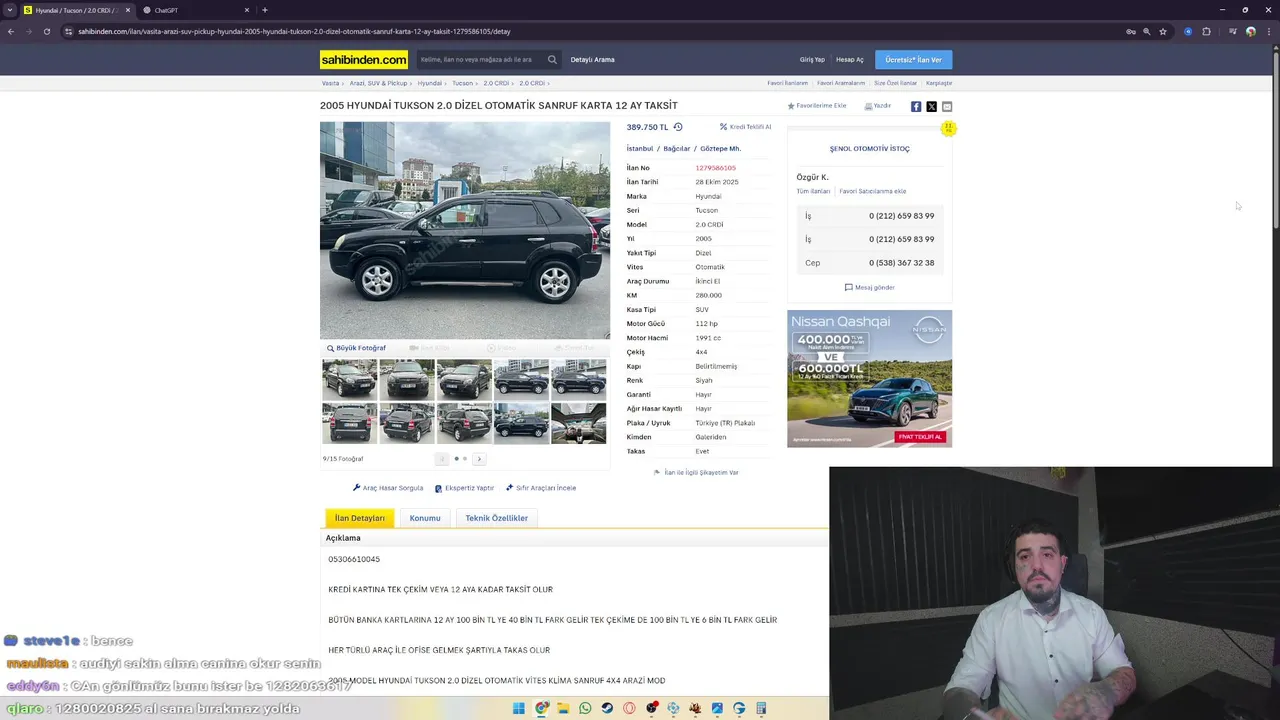
Task: Click the search magnifier icon in header
Action: point(552,59)
